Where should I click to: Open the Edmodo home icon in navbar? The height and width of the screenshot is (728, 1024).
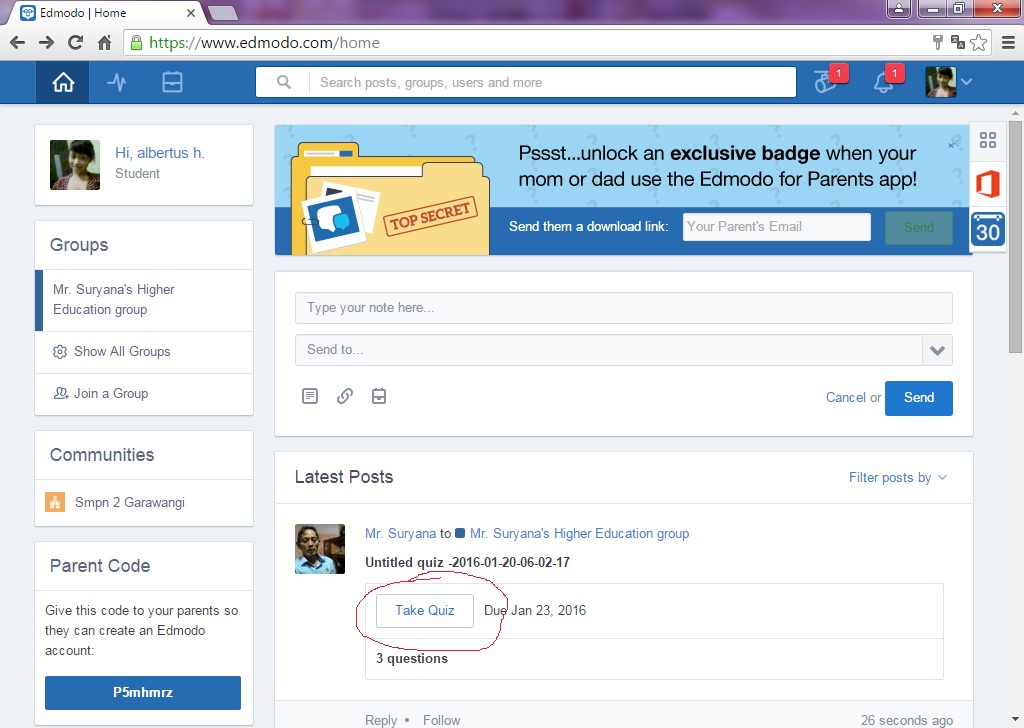pos(63,82)
